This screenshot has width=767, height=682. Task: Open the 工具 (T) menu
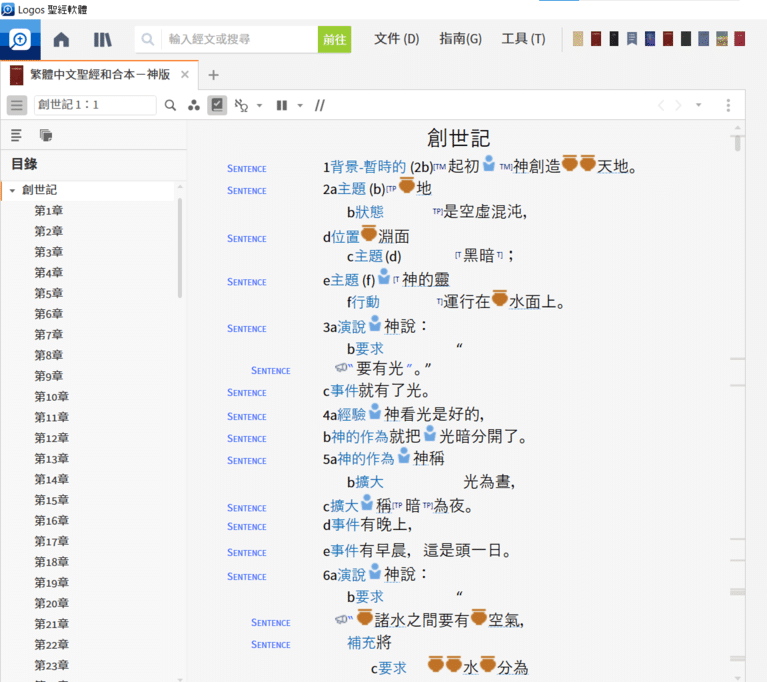(523, 39)
